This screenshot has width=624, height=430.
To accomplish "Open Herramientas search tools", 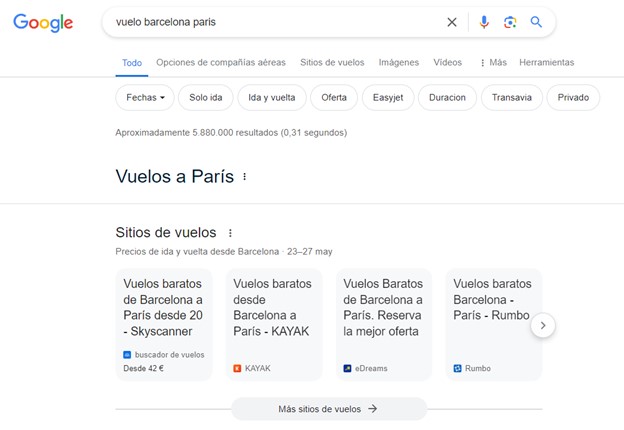I will point(546,62).
